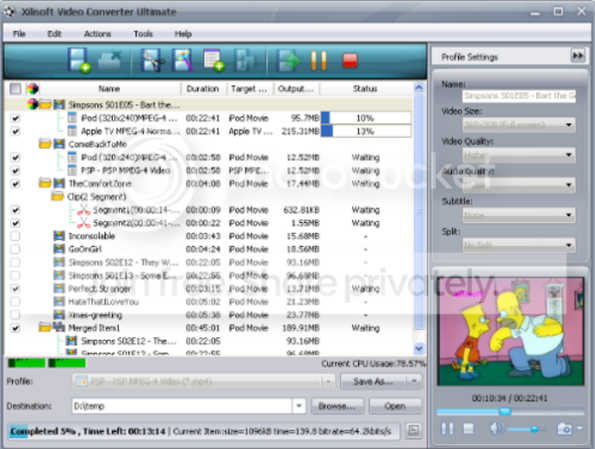The image size is (595, 449).
Task: Uncheck the Apple TV MPEG-4 row checkbox
Action: (15, 132)
